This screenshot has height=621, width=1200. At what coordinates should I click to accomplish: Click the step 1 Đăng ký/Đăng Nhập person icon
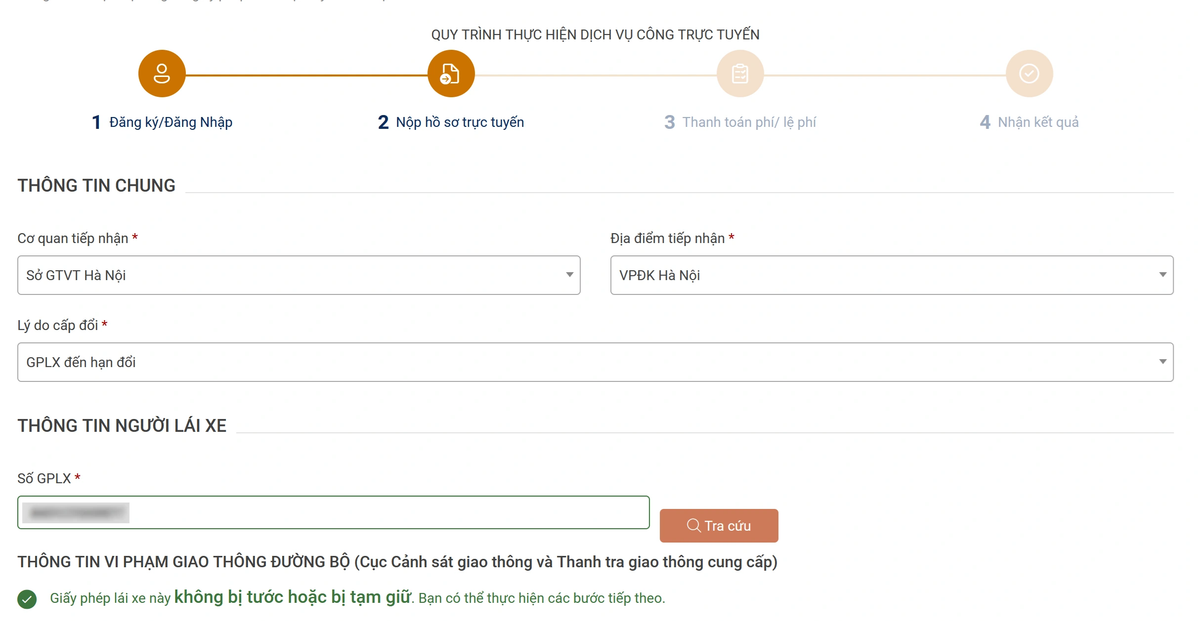pyautogui.click(x=161, y=73)
